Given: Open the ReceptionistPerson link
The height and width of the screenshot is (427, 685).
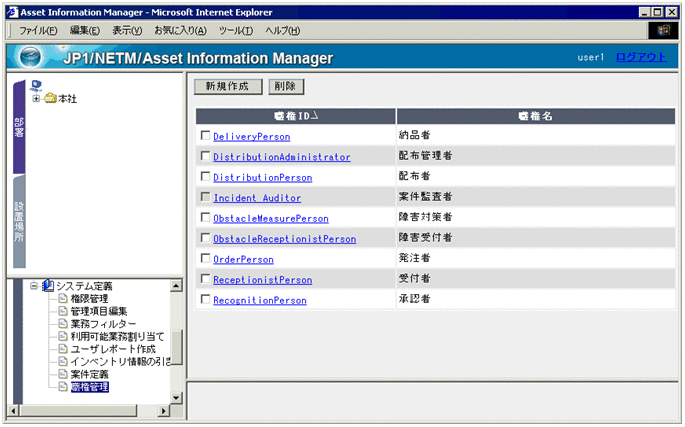Looking at the screenshot, I should 263,280.
